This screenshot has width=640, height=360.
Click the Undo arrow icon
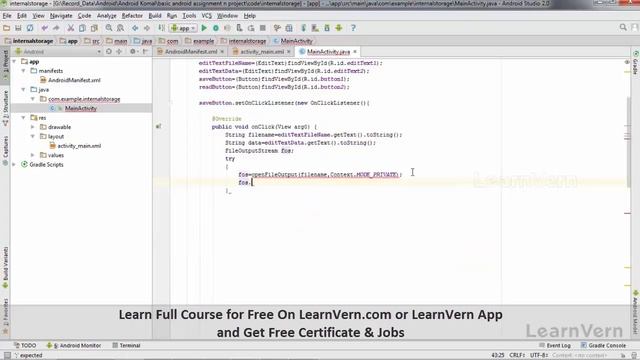44,28
